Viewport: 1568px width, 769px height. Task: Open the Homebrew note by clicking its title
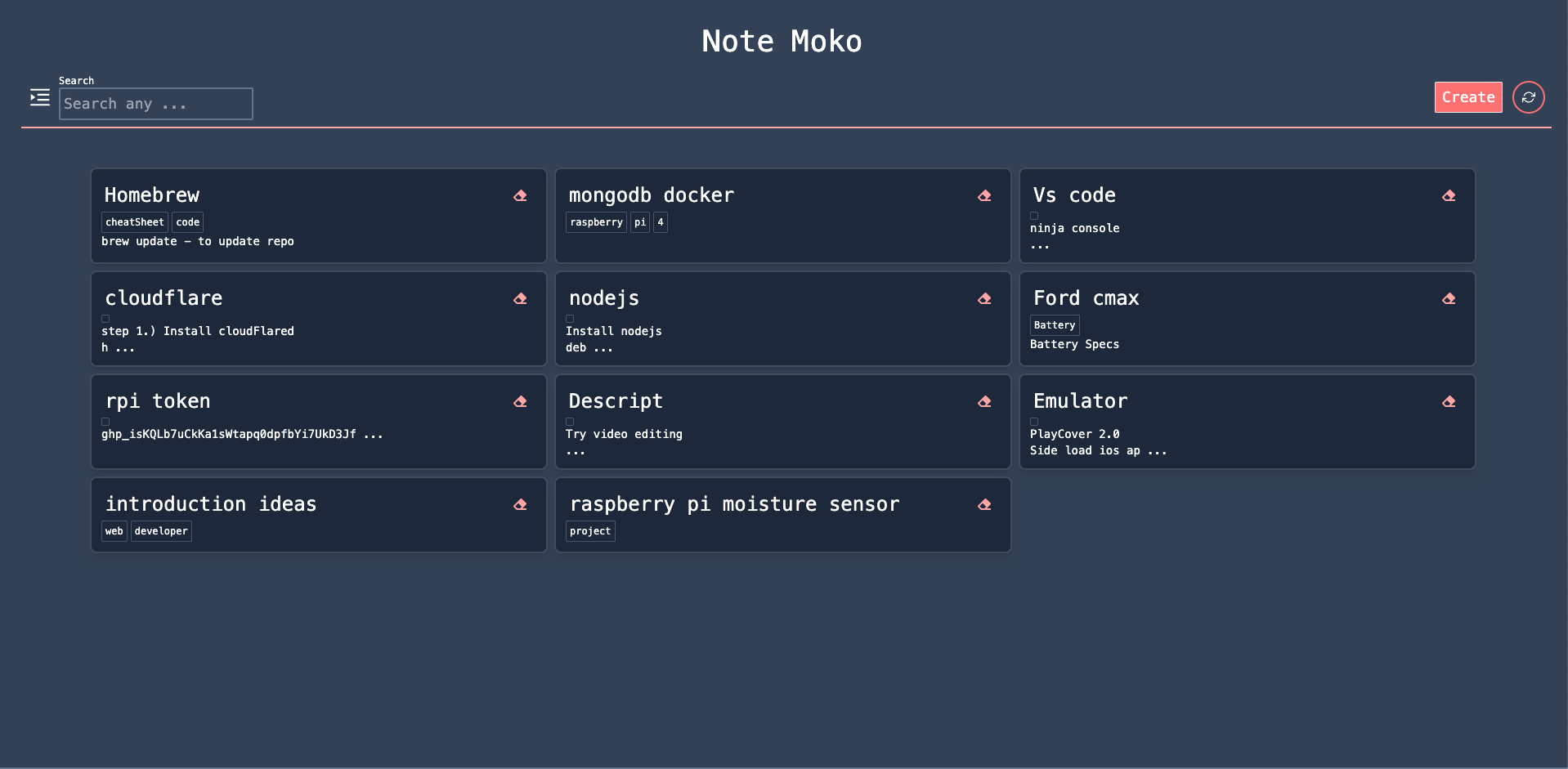tap(152, 196)
